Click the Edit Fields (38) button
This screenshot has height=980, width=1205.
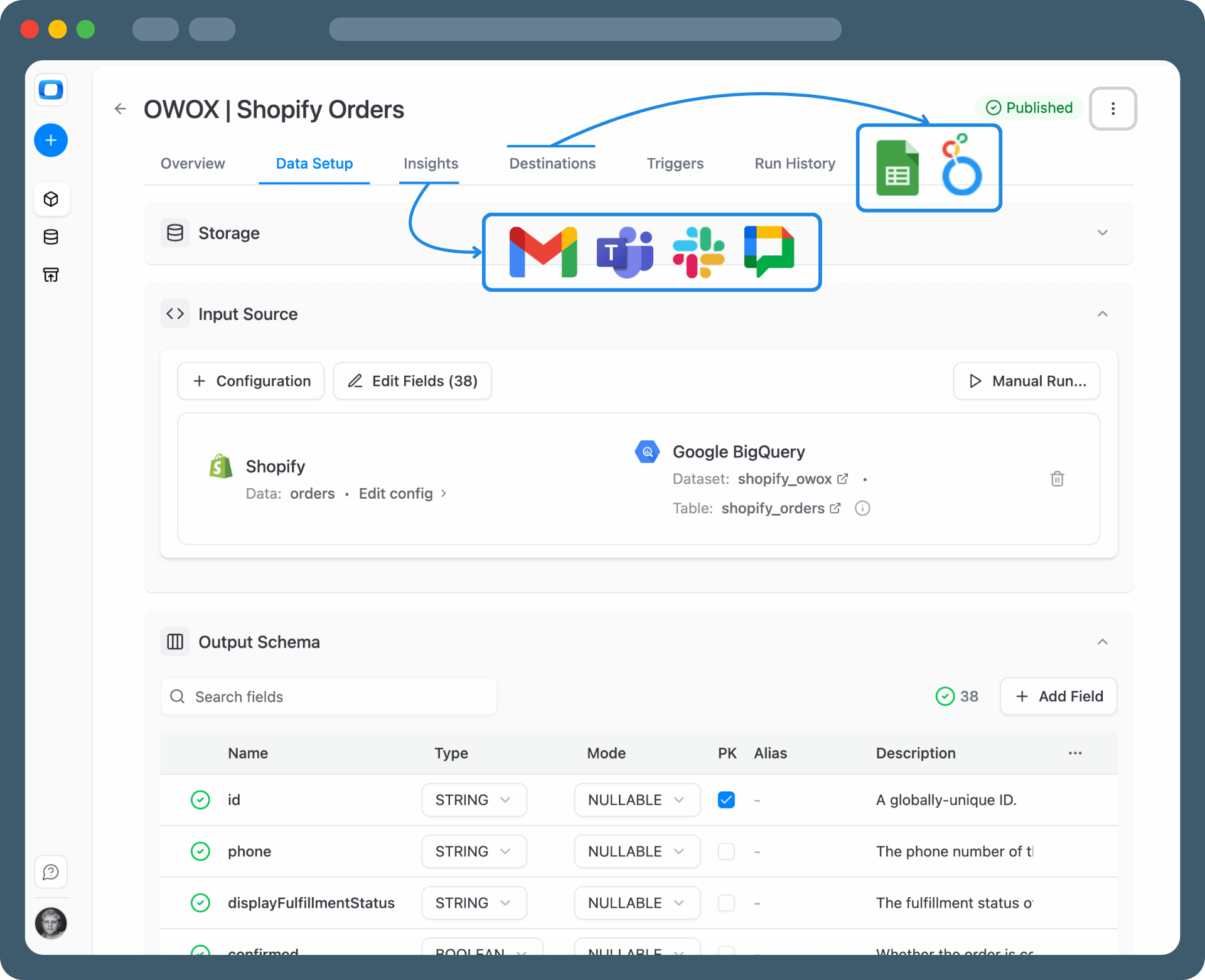click(x=412, y=381)
